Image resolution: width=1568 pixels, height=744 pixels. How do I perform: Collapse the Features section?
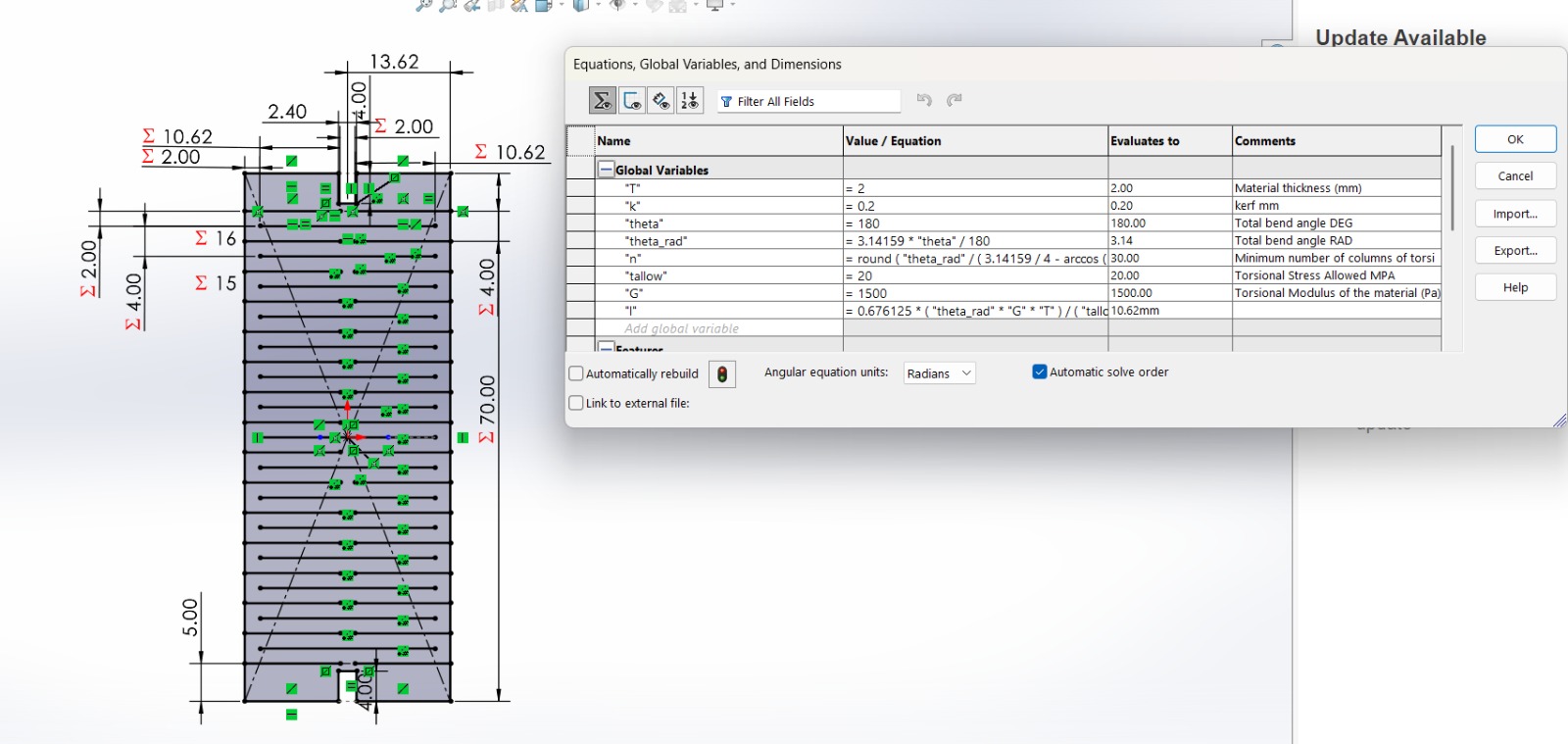(x=607, y=348)
